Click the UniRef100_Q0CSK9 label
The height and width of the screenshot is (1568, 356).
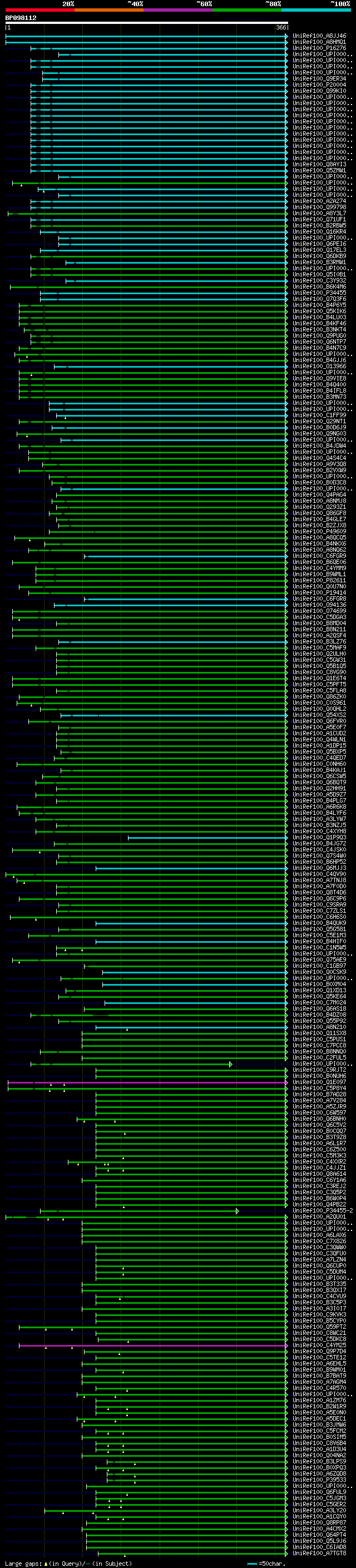(319, 972)
